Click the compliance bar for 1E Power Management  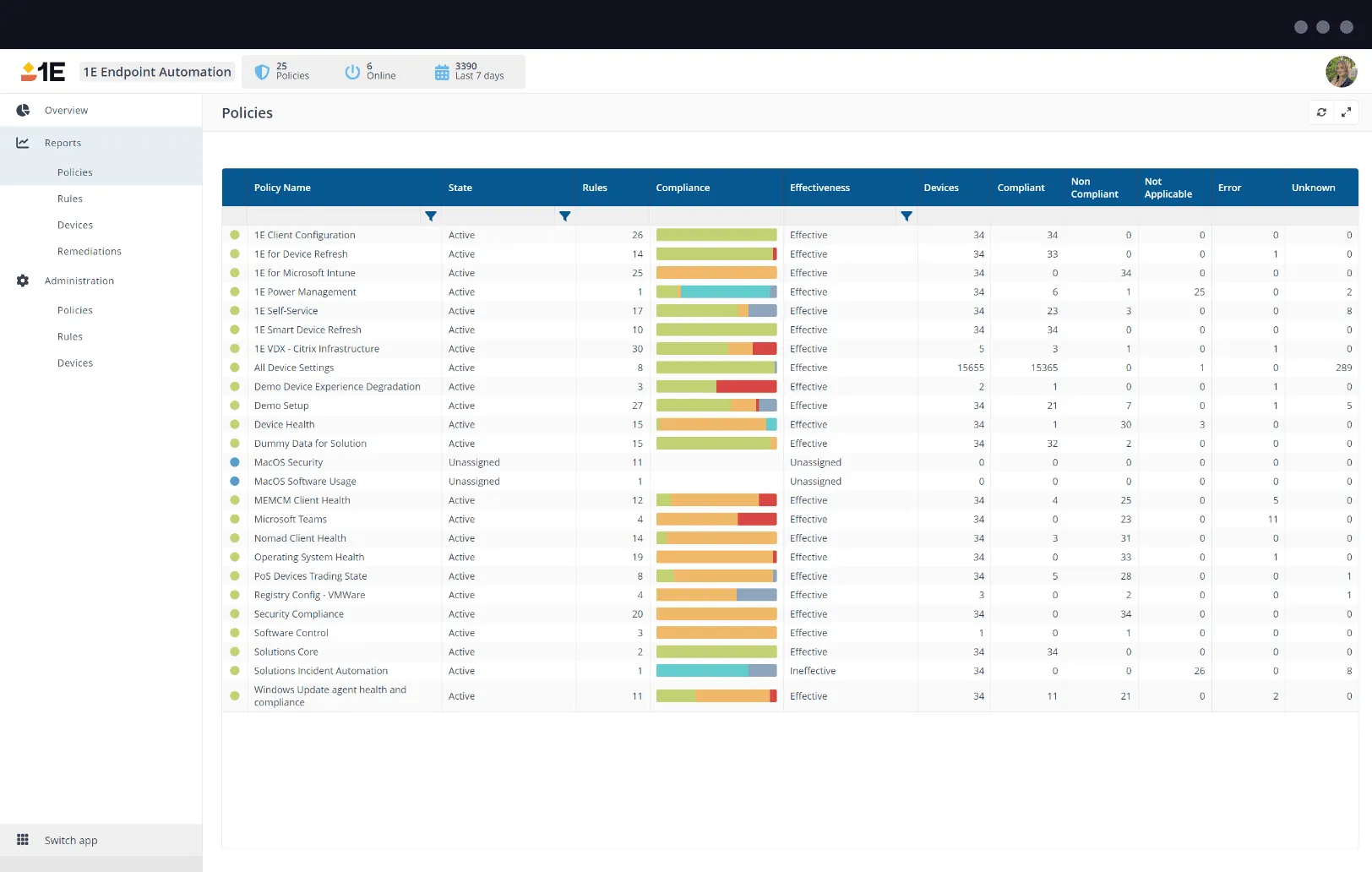716,292
